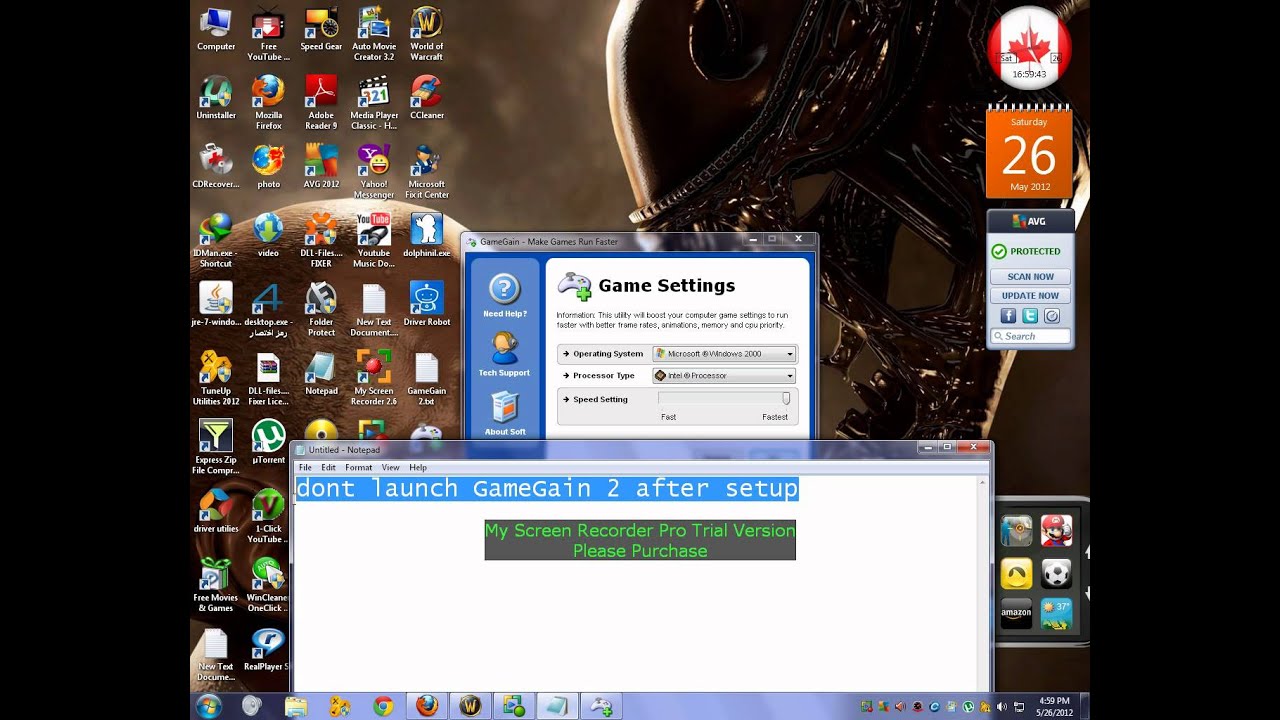Open the Need Help icon in GameGain
1280x720 pixels.
pos(504,295)
